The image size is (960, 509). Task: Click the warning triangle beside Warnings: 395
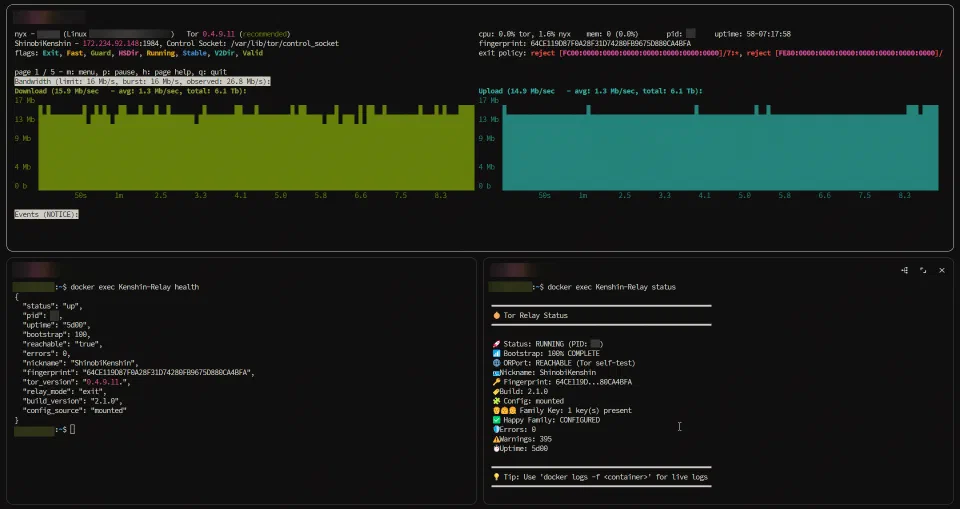(496, 439)
